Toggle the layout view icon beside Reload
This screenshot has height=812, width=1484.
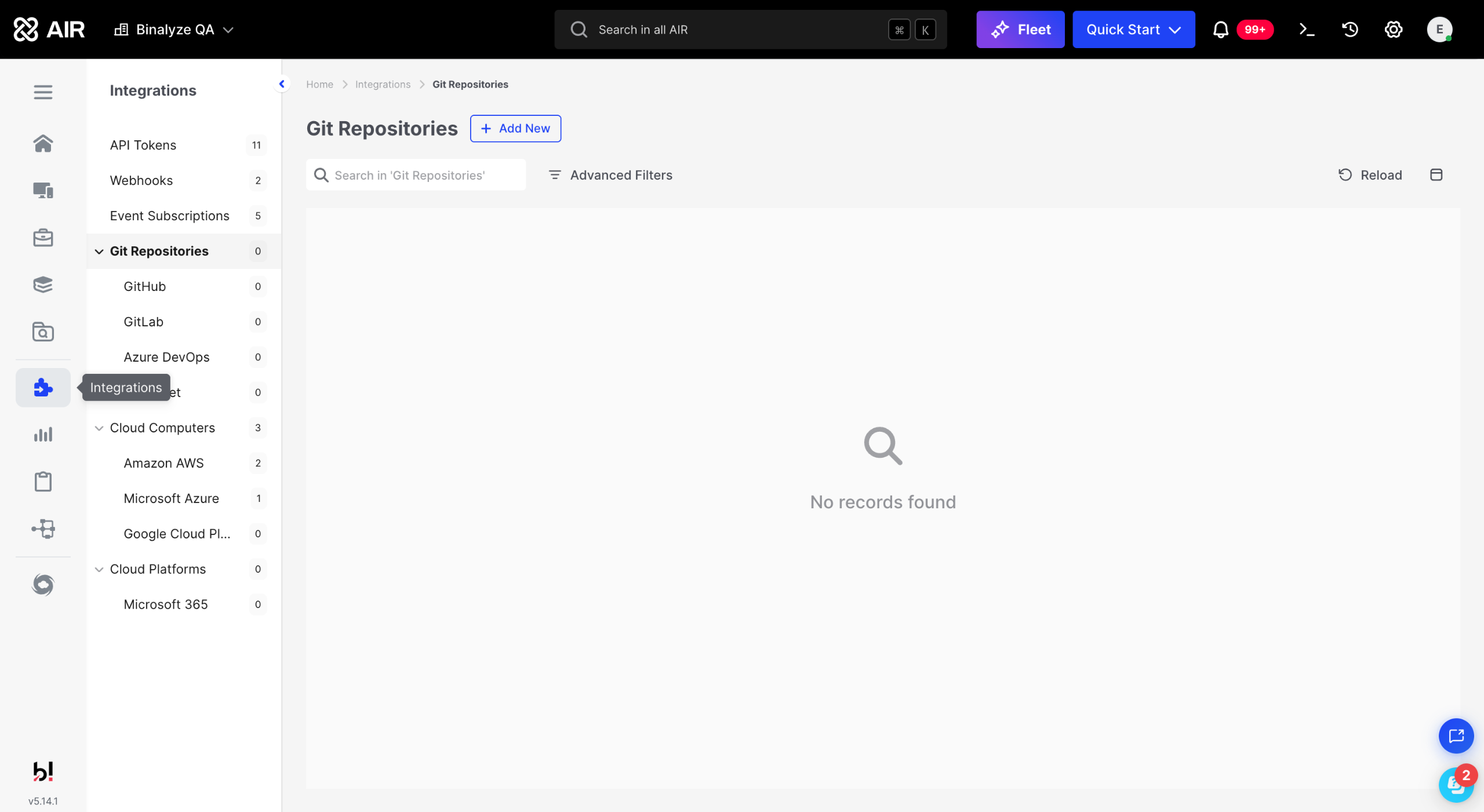click(1436, 175)
